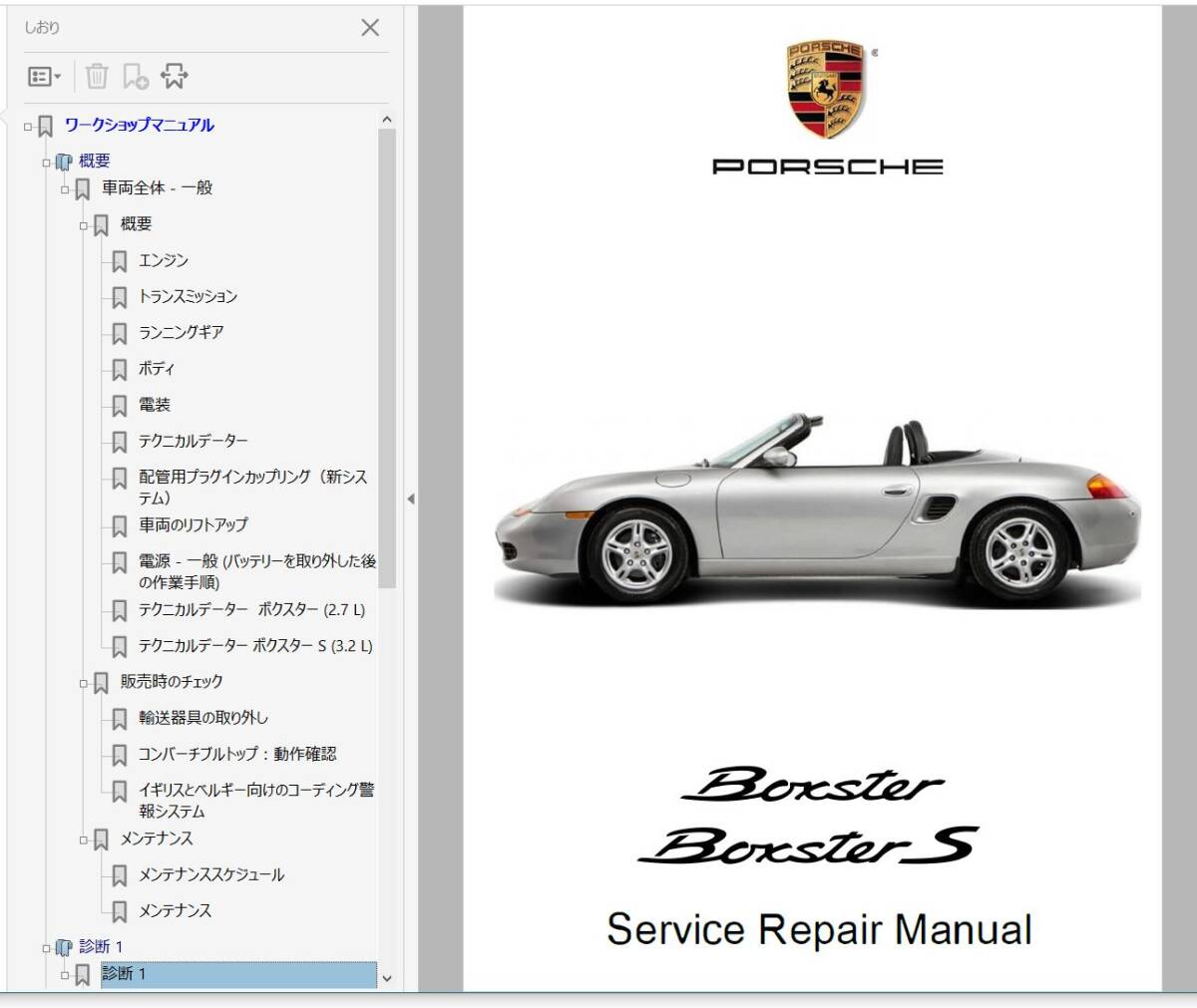
Task: Open the ワークショップマニュアル bookmark
Action: [139, 126]
